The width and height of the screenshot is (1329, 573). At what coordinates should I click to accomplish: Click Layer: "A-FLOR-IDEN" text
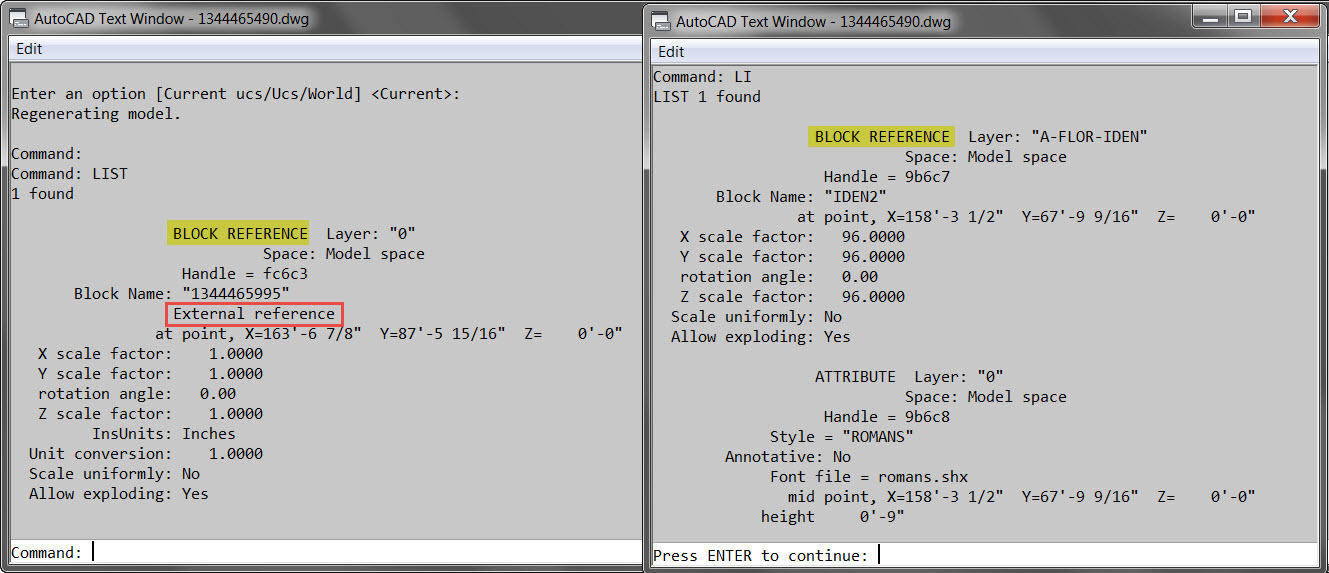pos(1058,137)
